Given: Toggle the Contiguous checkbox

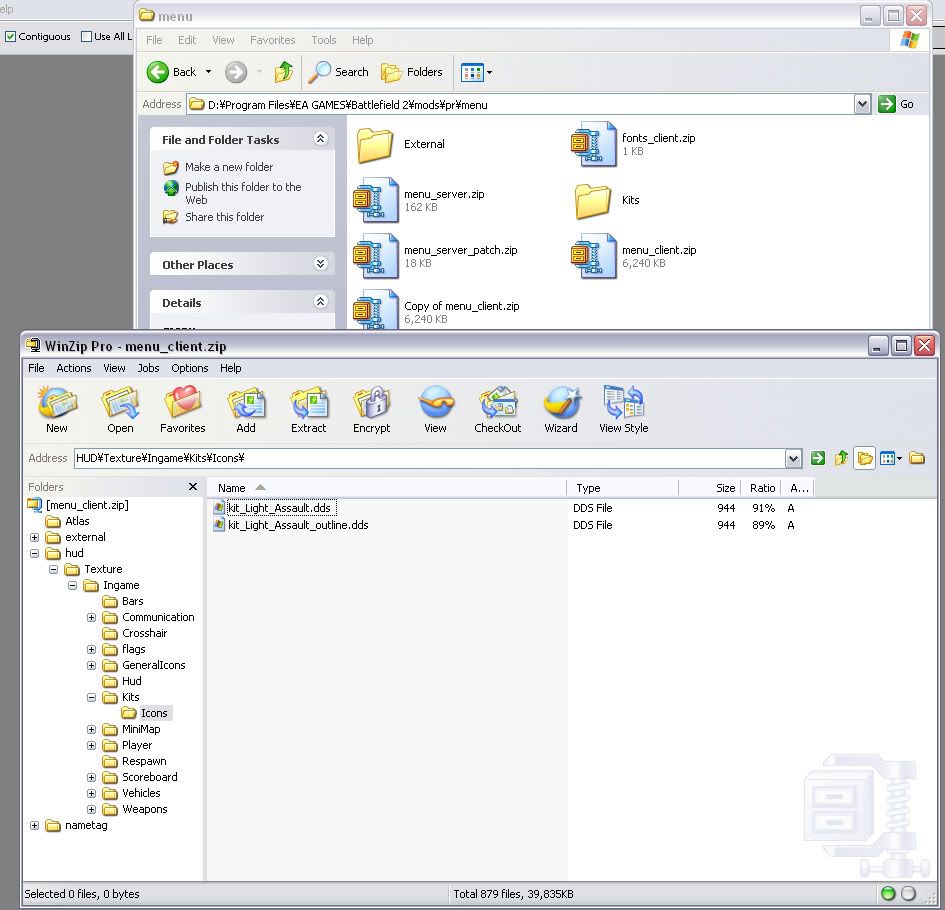Looking at the screenshot, I should coord(11,37).
